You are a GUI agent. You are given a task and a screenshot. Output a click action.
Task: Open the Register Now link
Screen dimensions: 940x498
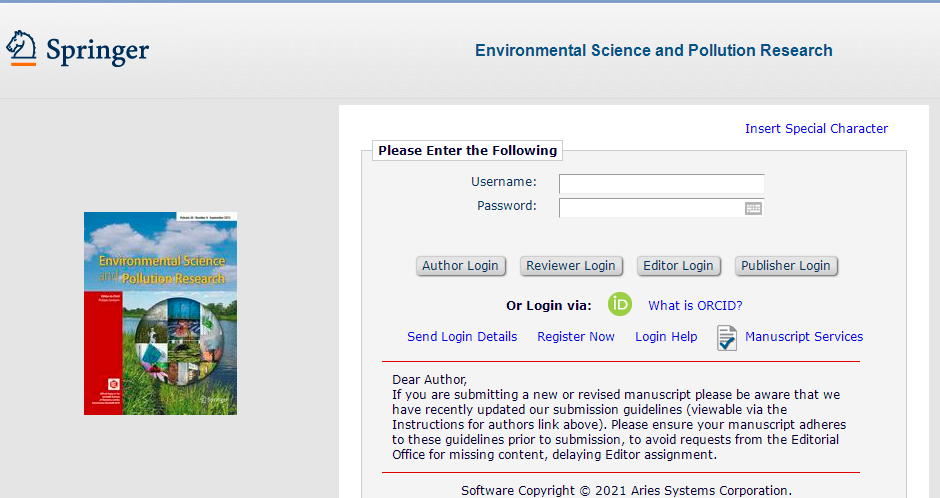click(x=576, y=337)
